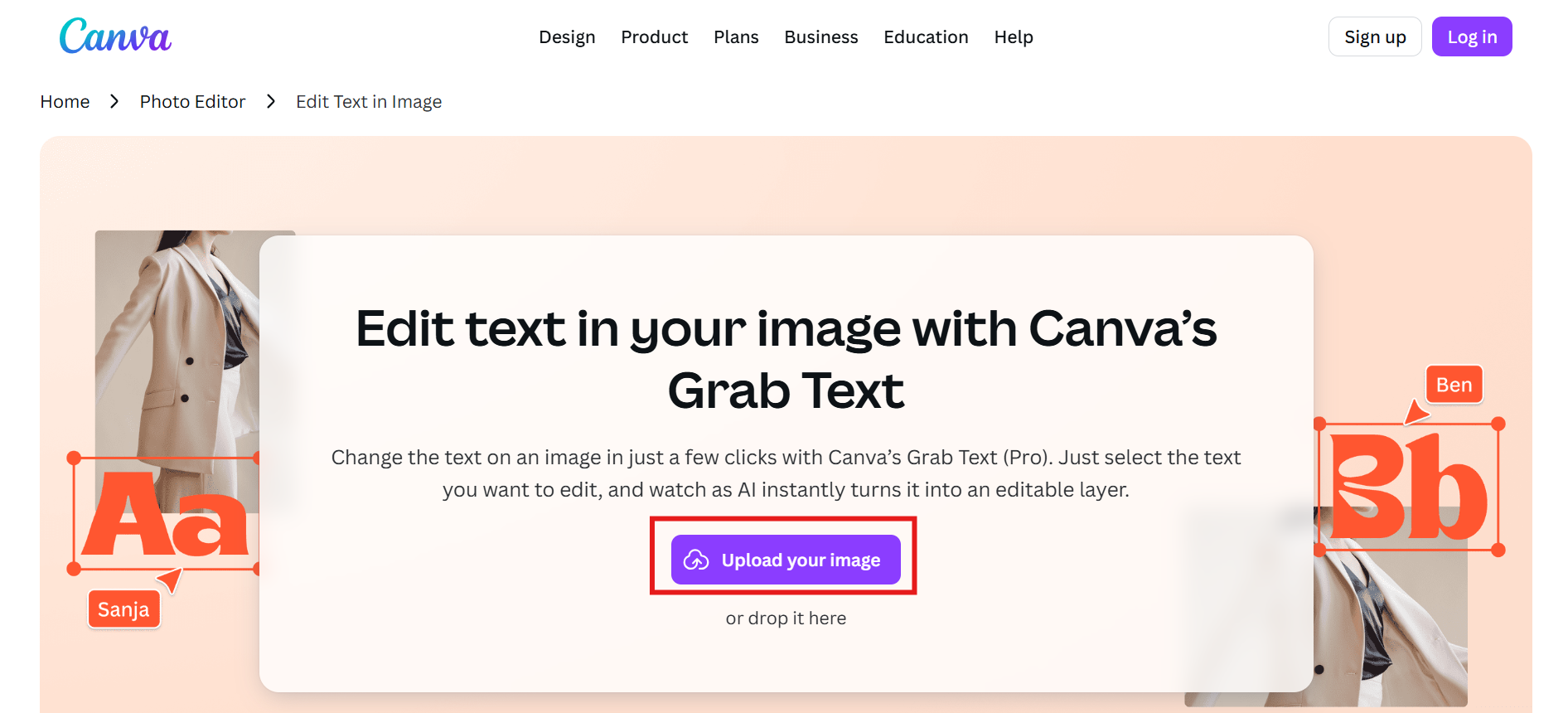Click the 'or drop it here' drop zone
This screenshot has height=713, width=1568.
(x=785, y=617)
